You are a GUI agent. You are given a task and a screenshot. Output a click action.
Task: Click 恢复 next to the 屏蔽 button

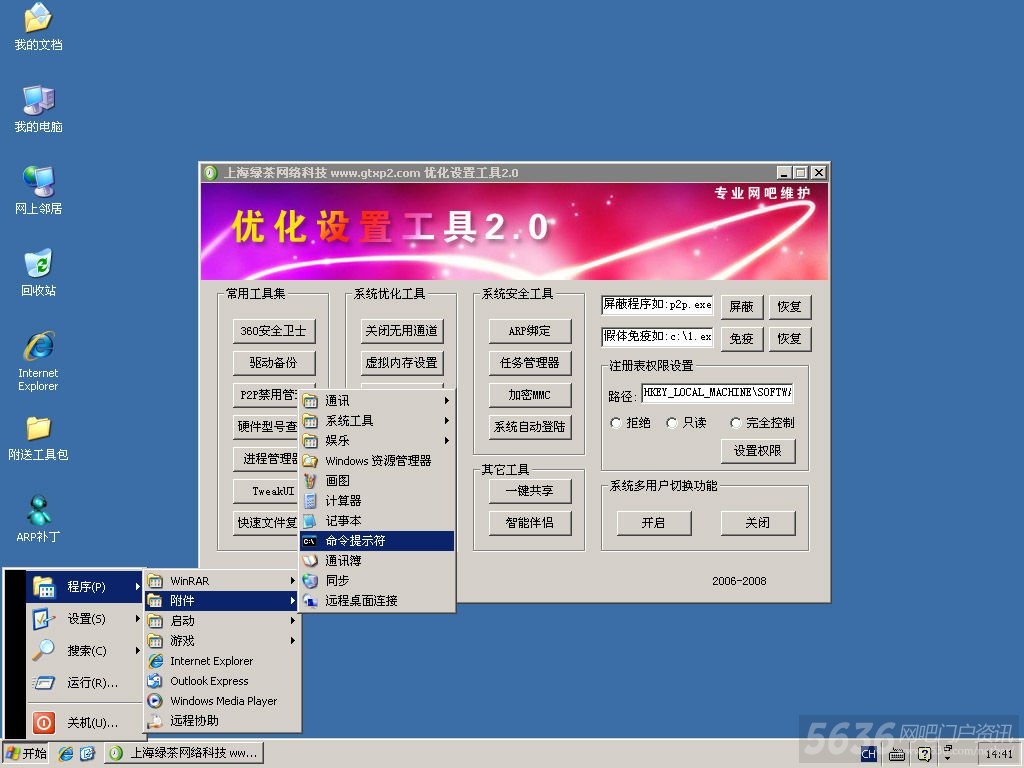click(x=790, y=306)
